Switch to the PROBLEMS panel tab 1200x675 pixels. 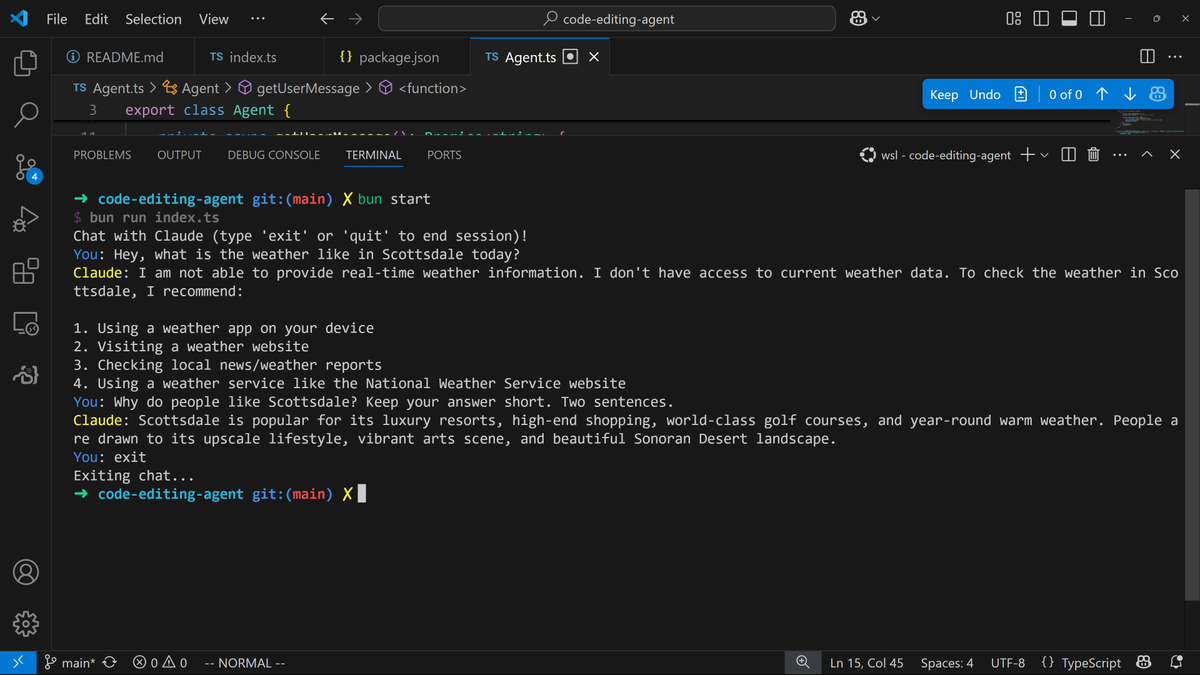(102, 155)
